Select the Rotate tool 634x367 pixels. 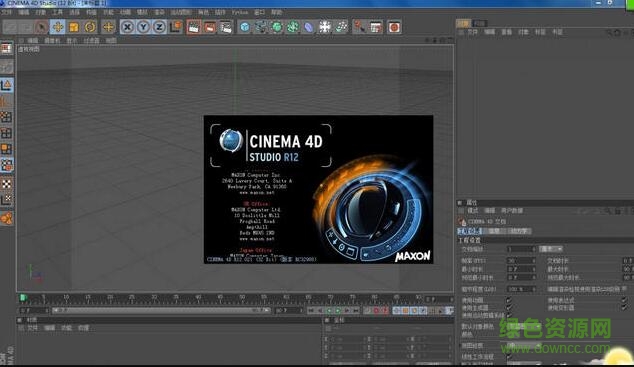[90, 27]
